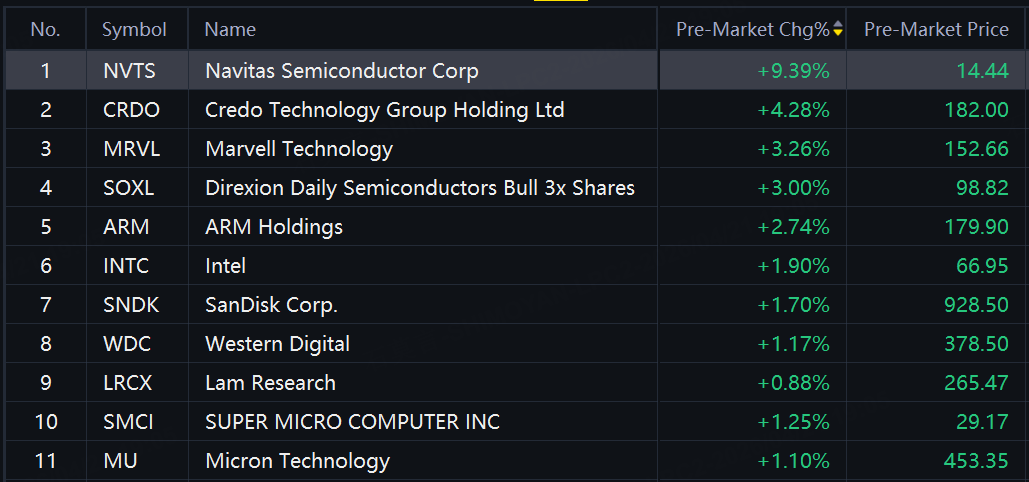Open SUPER MICRO COMPUTER INC entry
The image size is (1029, 482).
pos(352,422)
